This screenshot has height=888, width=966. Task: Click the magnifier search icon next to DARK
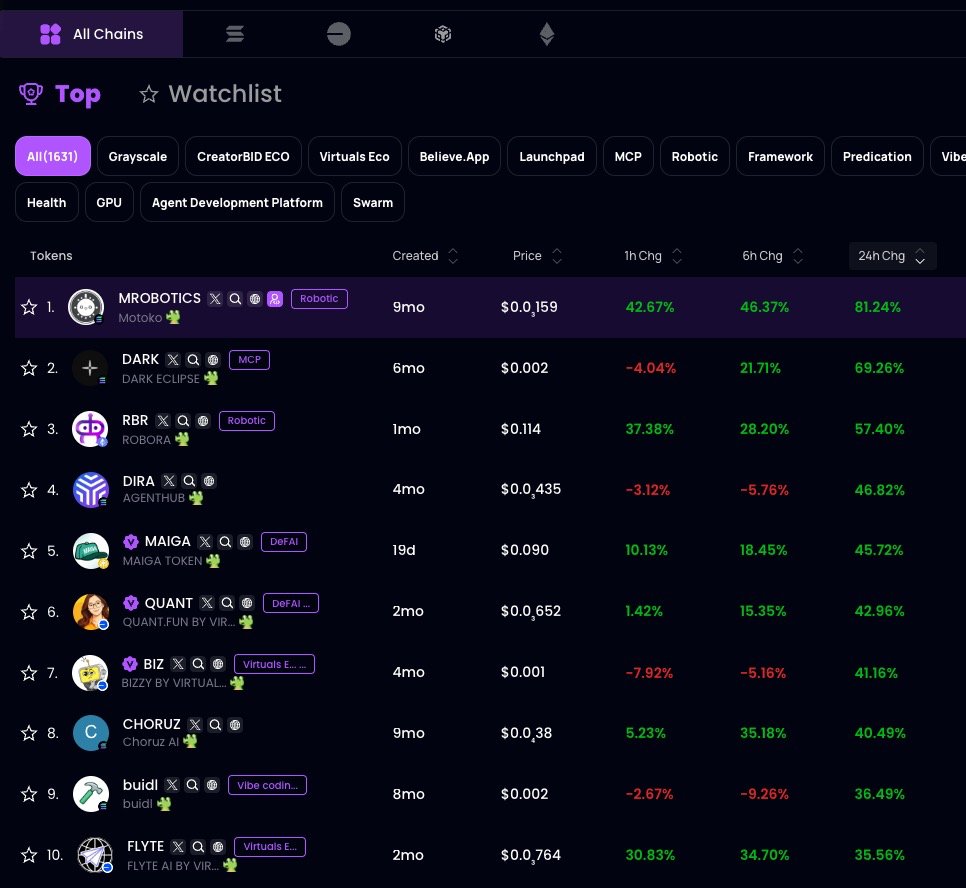point(193,360)
